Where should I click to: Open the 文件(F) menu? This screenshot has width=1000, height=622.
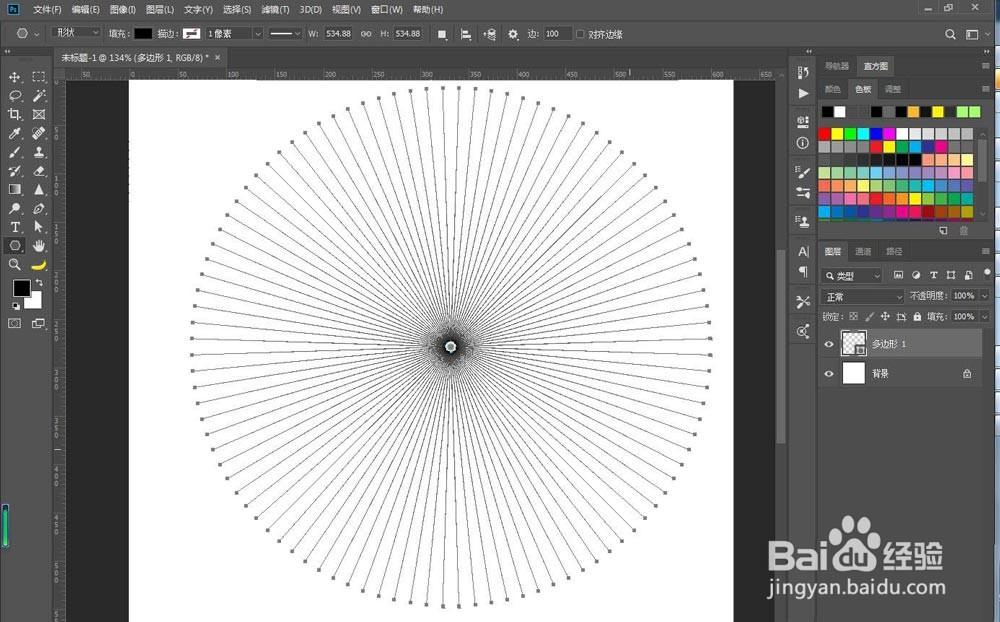47,10
